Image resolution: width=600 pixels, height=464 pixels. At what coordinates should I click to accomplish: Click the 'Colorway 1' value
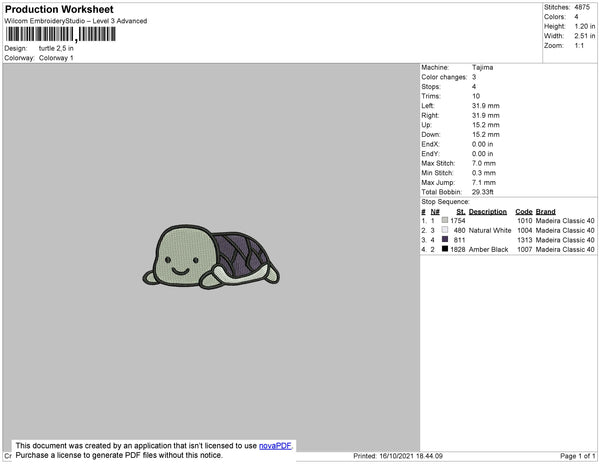[56, 58]
